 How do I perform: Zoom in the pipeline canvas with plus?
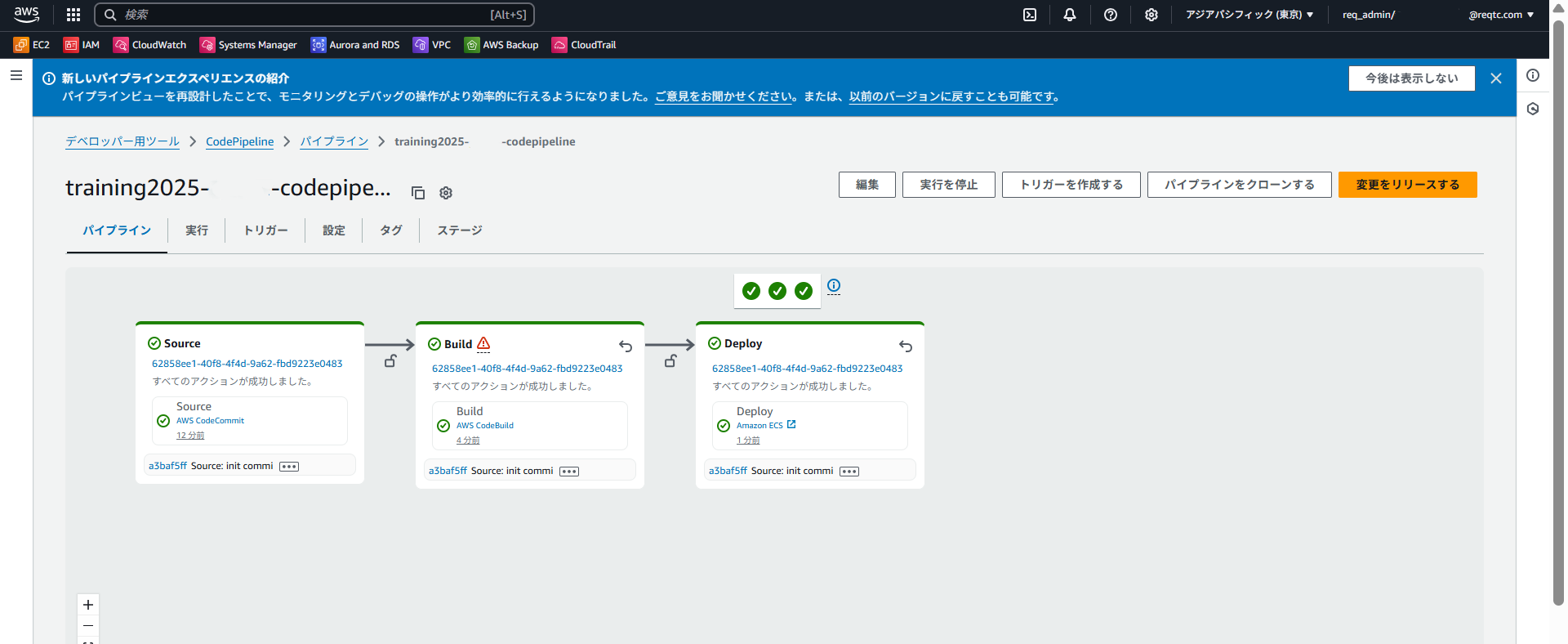click(x=88, y=605)
